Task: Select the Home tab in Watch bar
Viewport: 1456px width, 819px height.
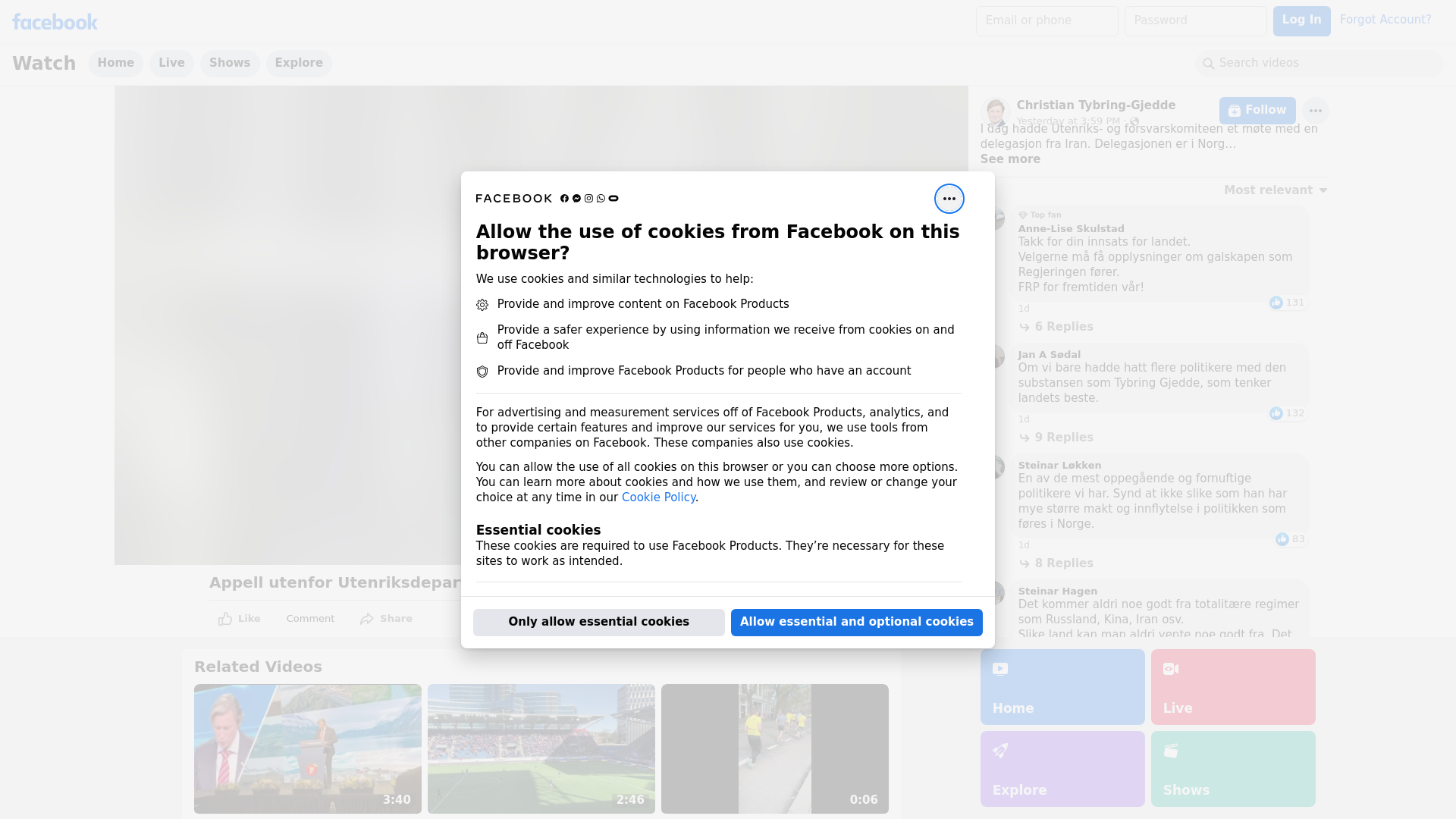Action: point(115,63)
